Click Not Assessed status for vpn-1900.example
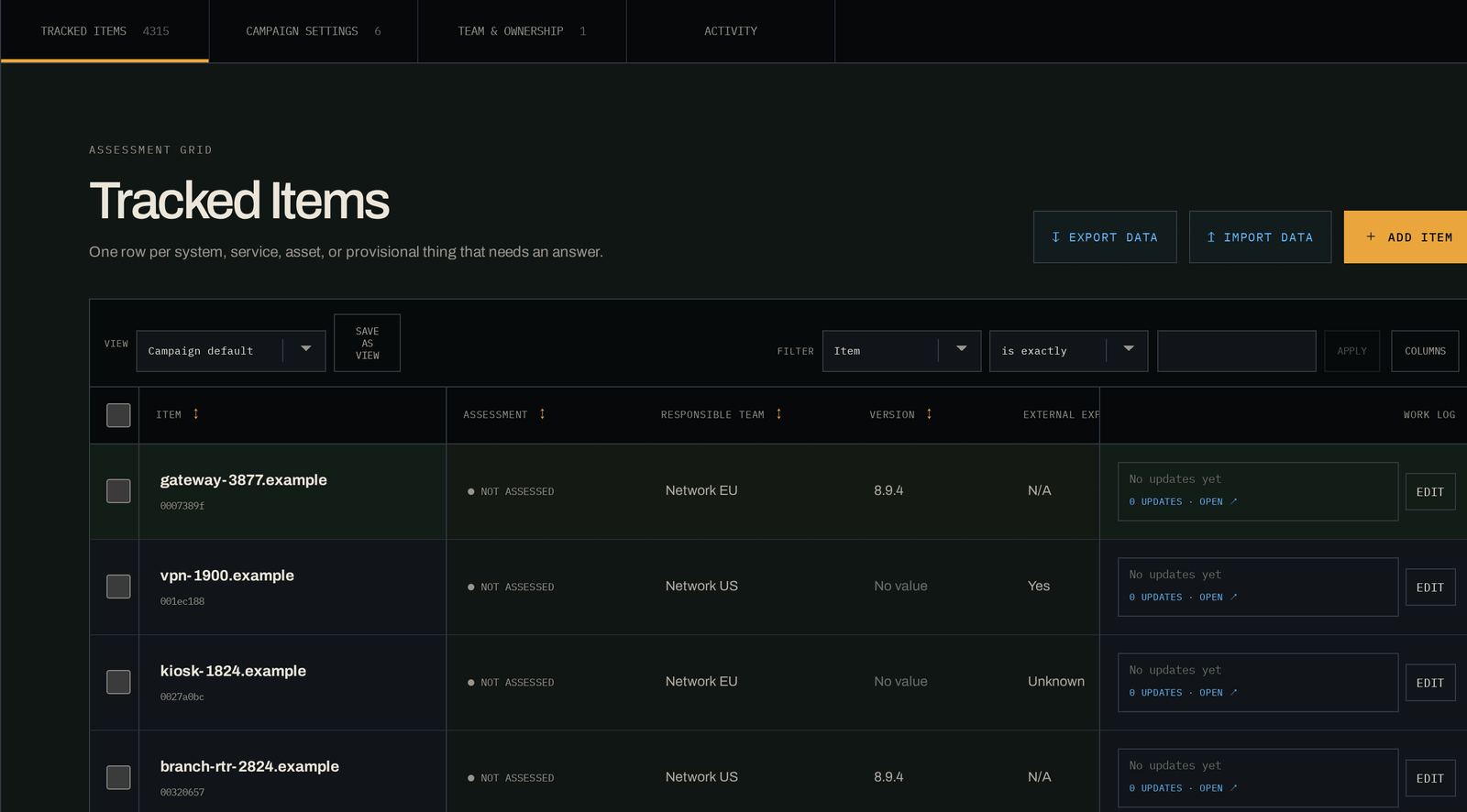This screenshot has width=1467, height=812. (511, 587)
